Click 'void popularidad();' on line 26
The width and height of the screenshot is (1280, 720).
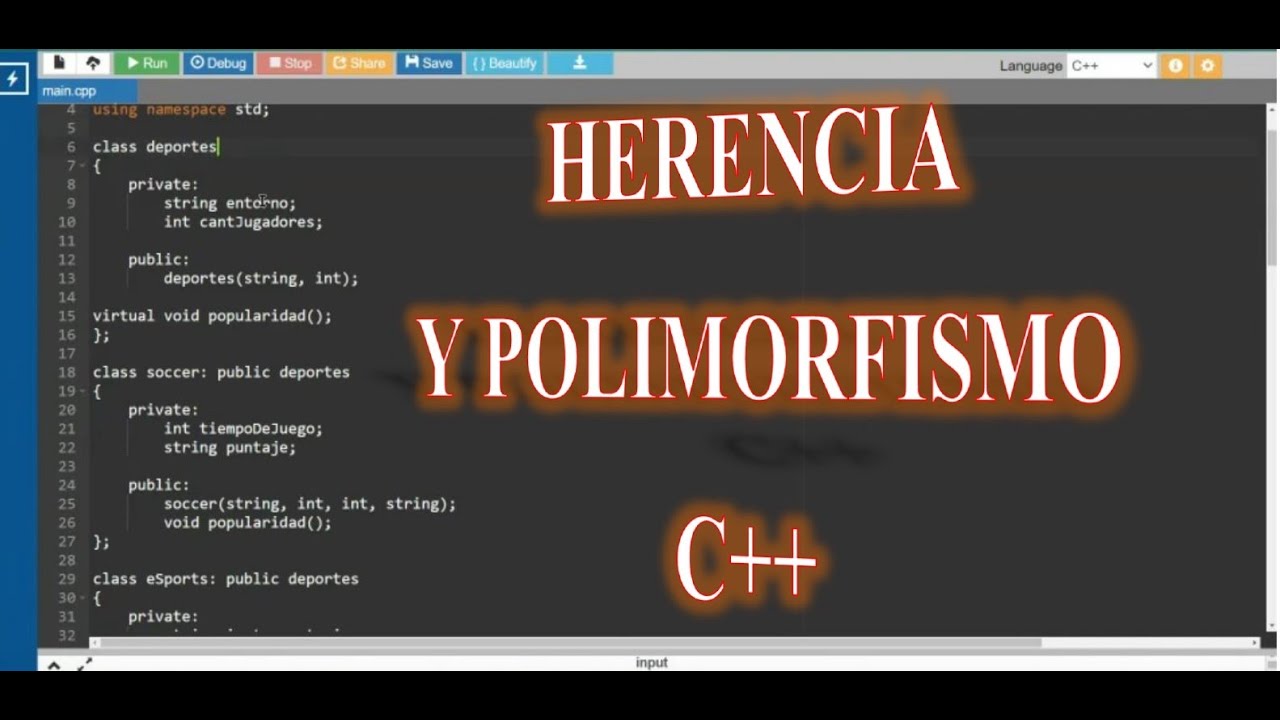click(248, 523)
